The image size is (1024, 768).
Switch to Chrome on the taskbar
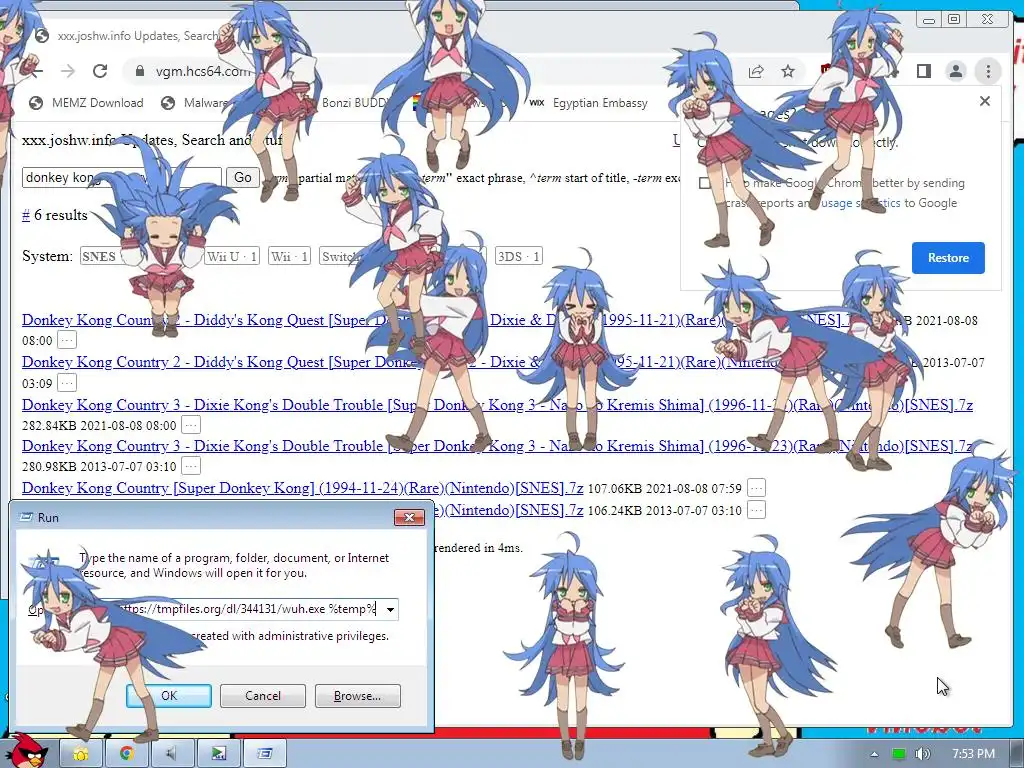point(127,754)
